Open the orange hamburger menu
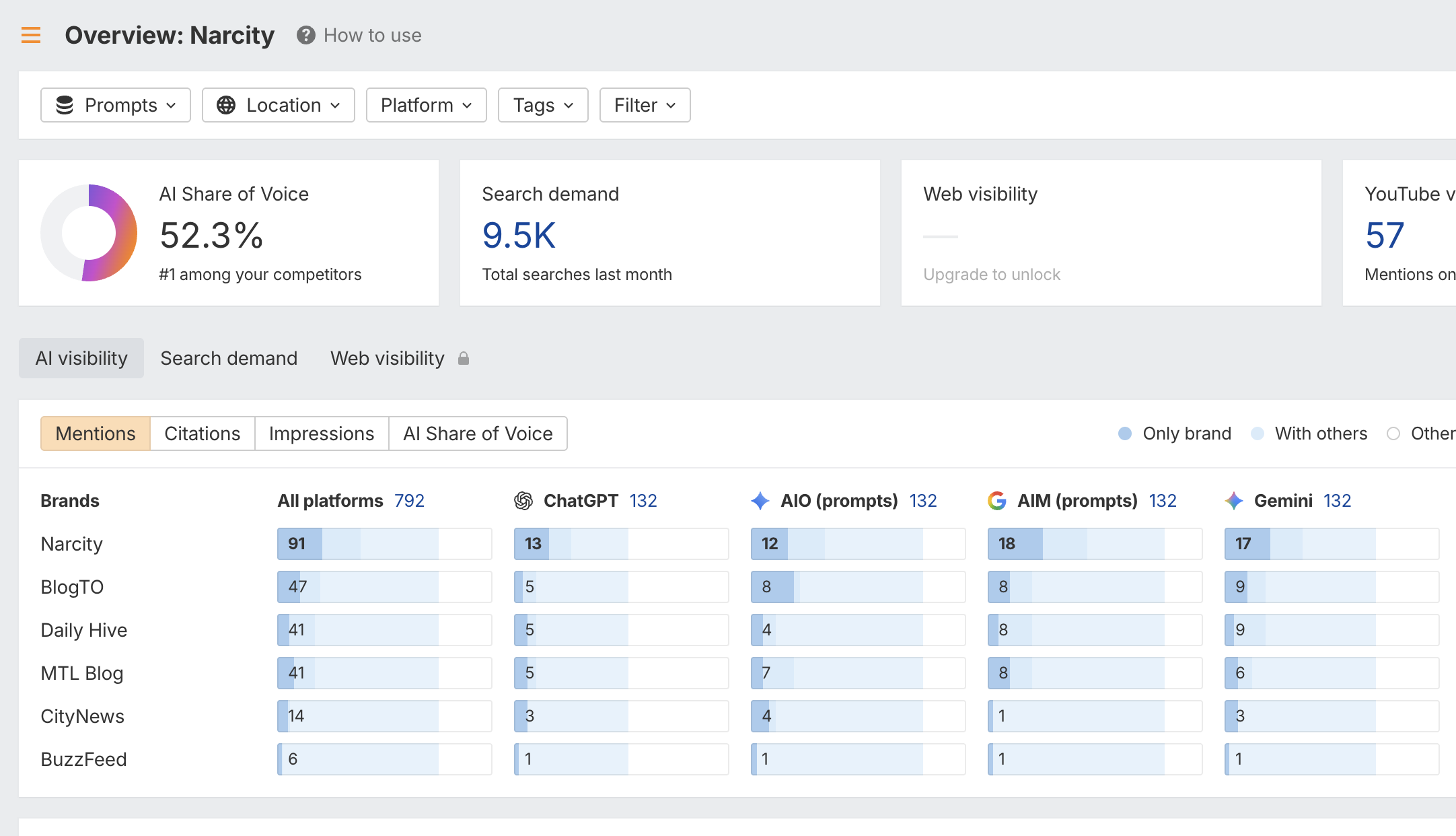1456x836 pixels. (x=31, y=35)
